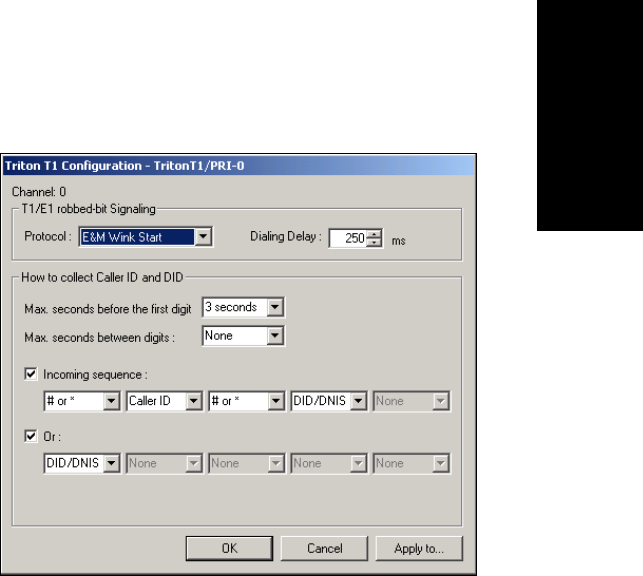Open the DID/DNIS dropdown in the Or row
The height and width of the screenshot is (576, 643).
click(x=82, y=463)
